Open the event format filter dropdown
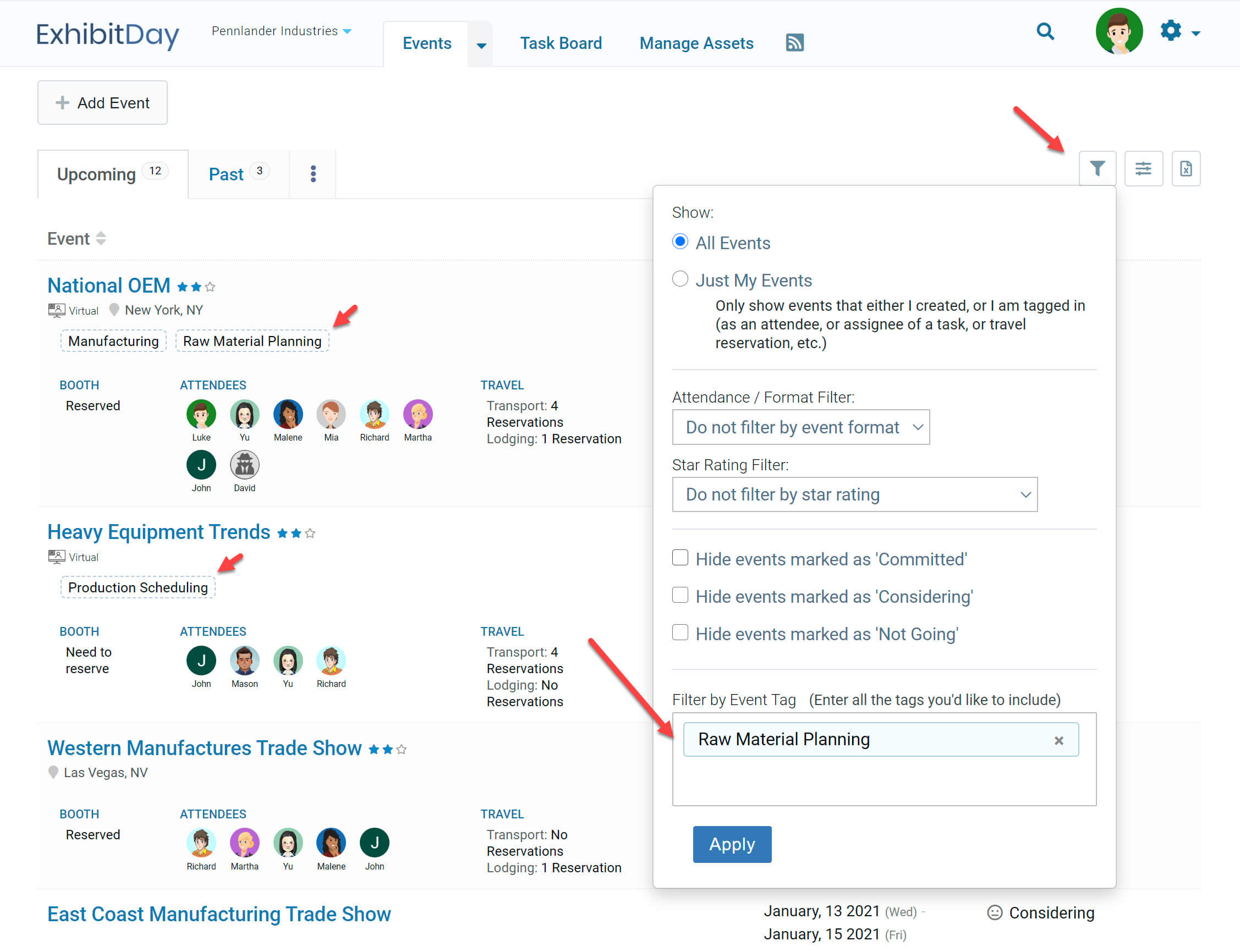 801,427
